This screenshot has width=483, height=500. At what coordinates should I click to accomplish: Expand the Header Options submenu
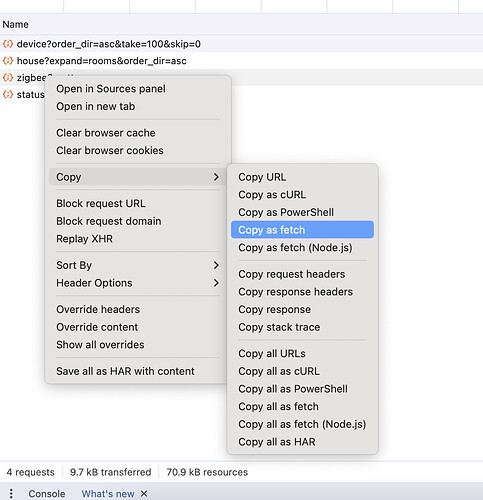(138, 283)
